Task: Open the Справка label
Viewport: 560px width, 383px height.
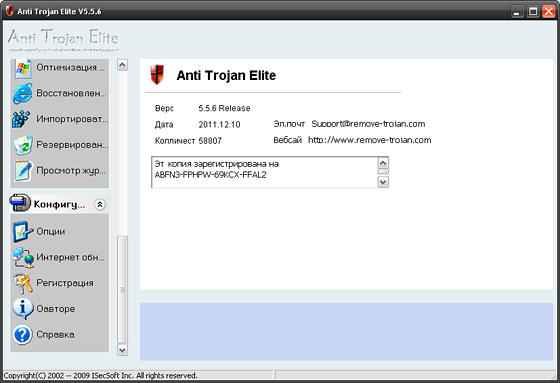Action: (55, 335)
